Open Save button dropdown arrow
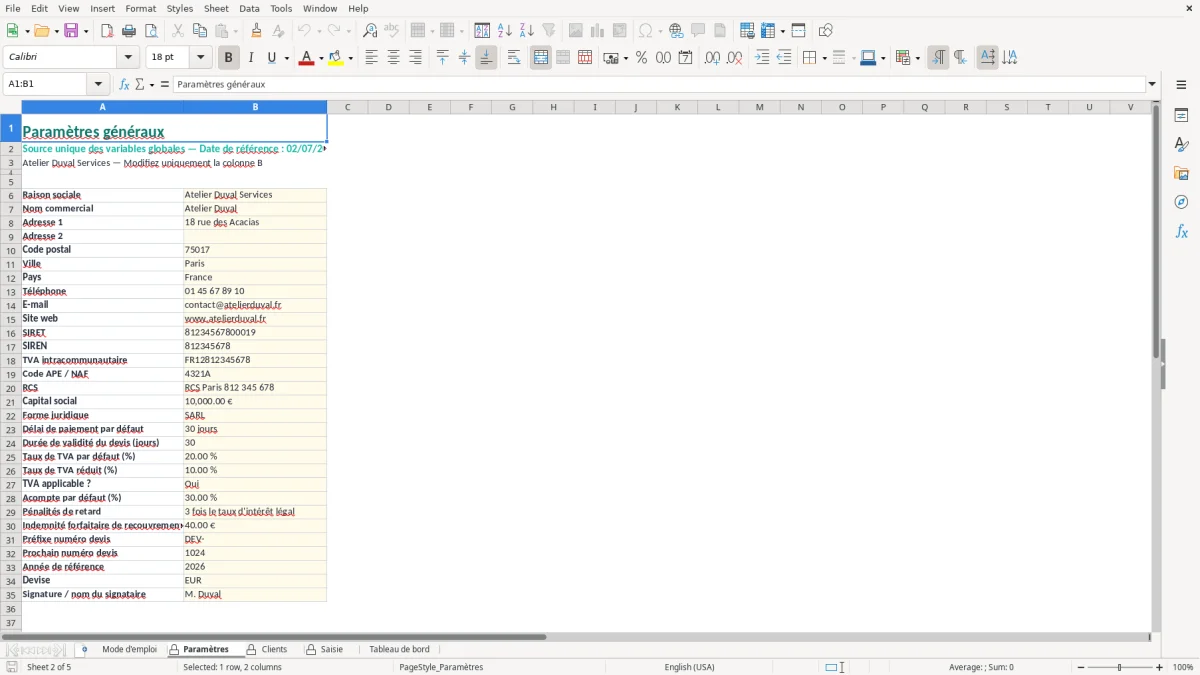Viewport: 1200px width, 675px height. click(86, 31)
